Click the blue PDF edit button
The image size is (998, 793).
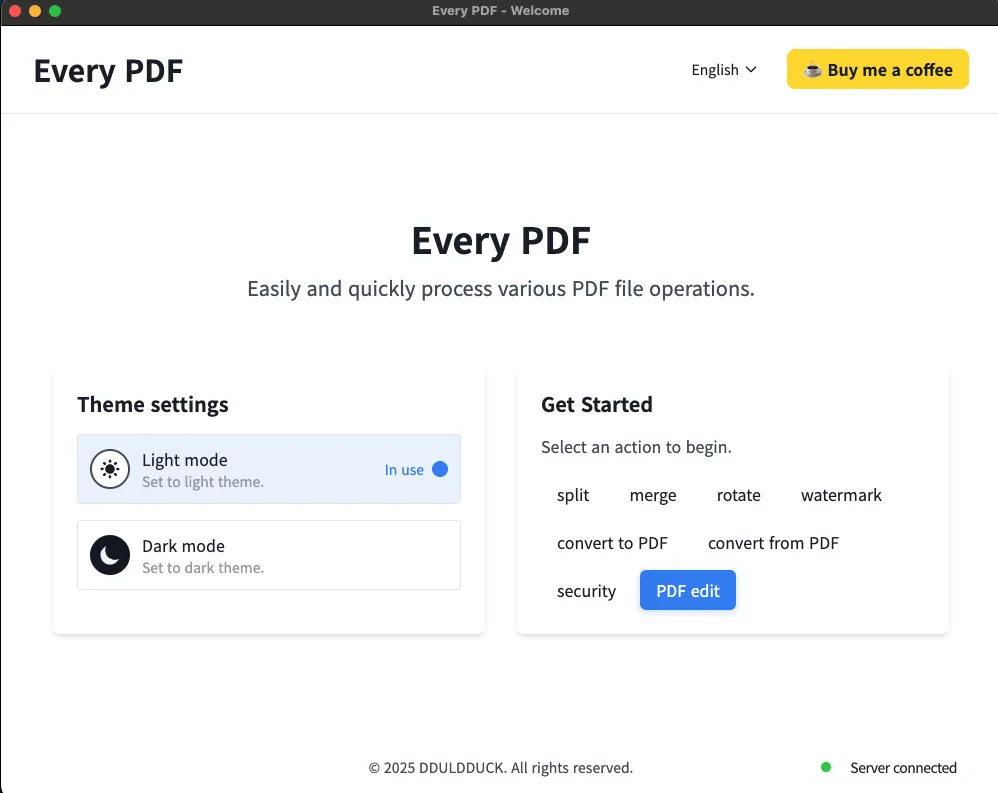coord(687,591)
